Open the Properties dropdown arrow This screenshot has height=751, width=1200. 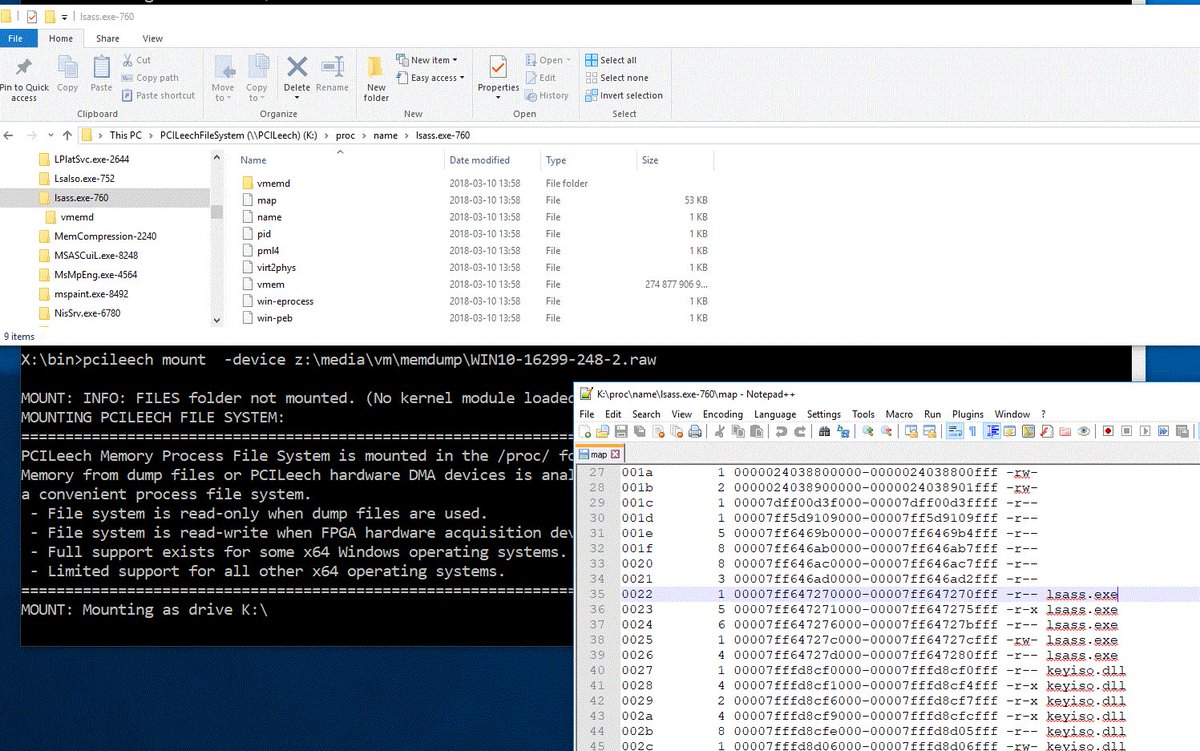point(498,98)
